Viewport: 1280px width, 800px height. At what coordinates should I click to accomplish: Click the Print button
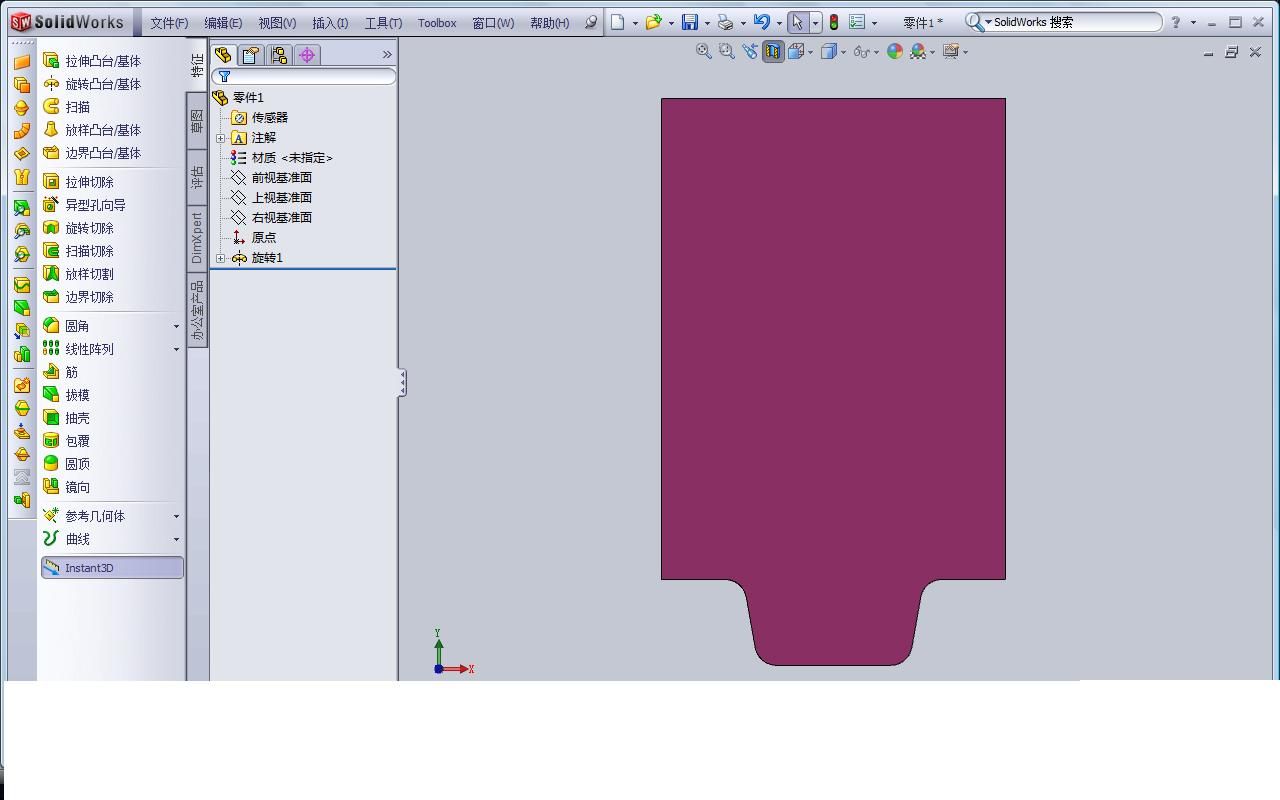tap(726, 22)
